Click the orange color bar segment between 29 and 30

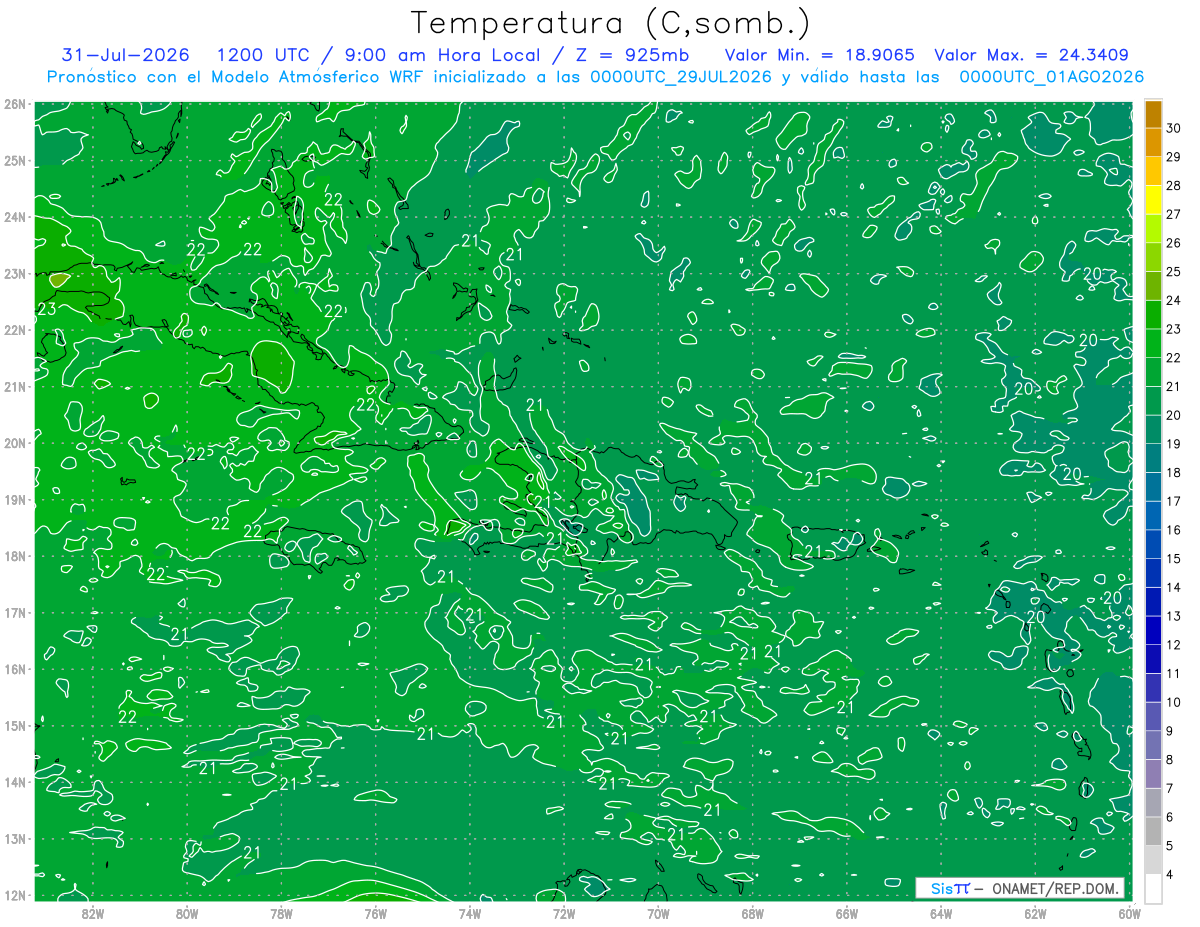click(x=1153, y=143)
